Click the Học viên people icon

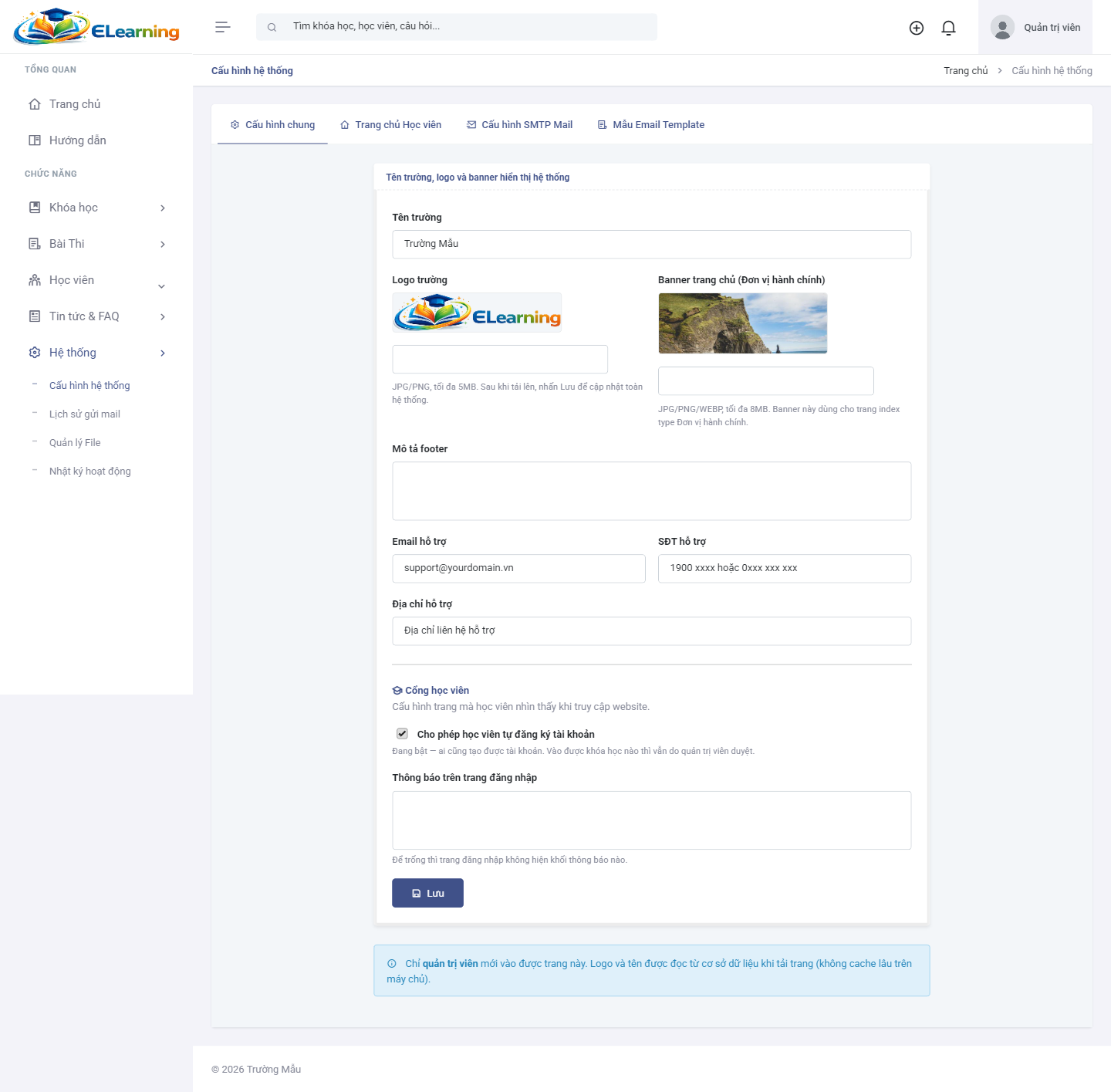(35, 280)
